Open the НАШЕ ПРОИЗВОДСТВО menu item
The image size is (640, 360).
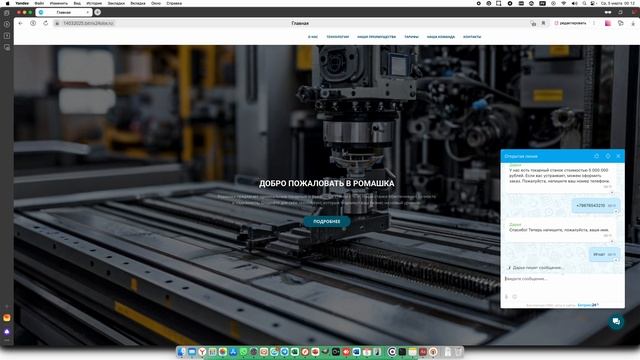[376, 37]
